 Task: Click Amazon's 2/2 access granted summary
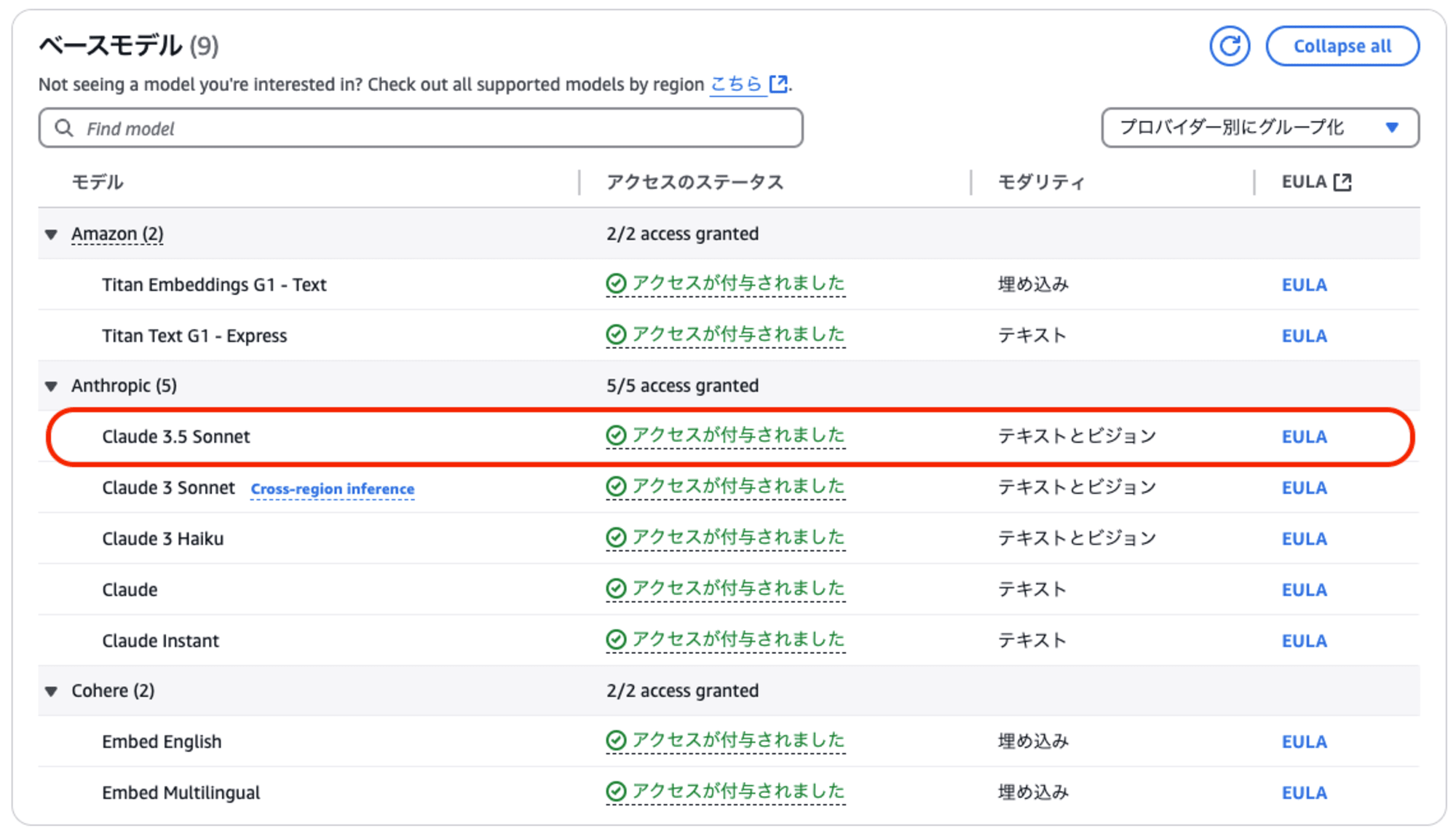[682, 234]
